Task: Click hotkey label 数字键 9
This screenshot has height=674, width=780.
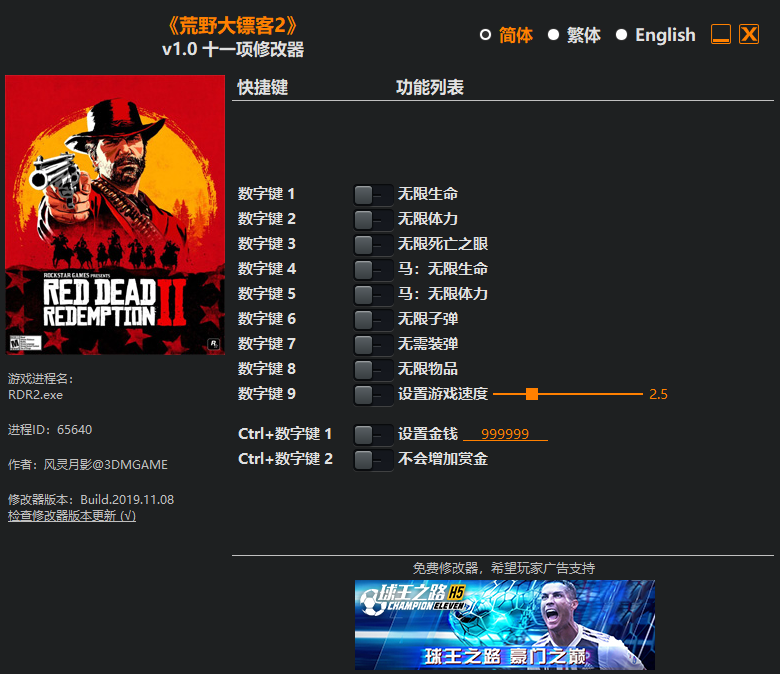Action: [x=267, y=394]
